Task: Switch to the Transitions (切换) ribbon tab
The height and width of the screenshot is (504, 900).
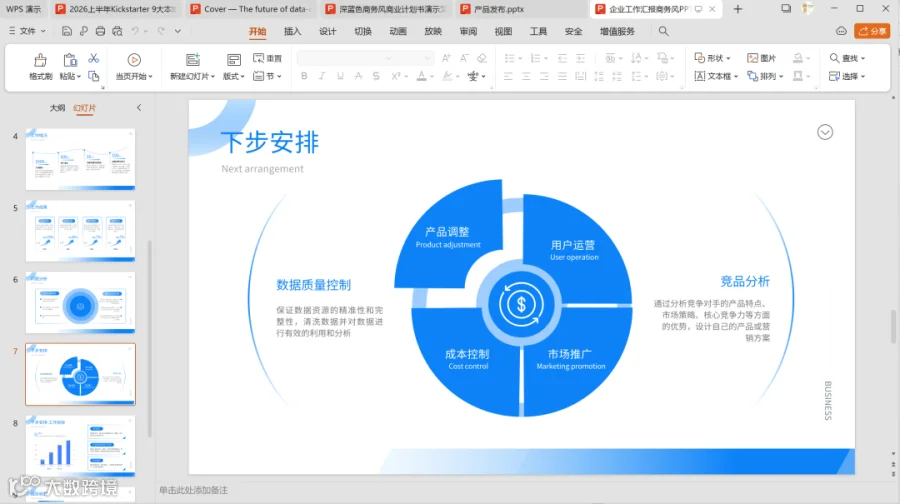Action: pyautogui.click(x=363, y=31)
